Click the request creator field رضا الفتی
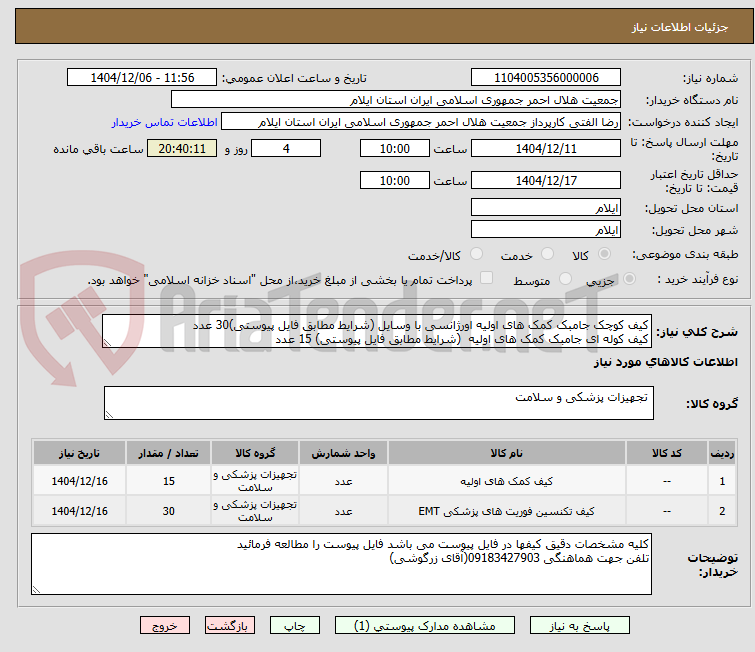 [x=421, y=122]
